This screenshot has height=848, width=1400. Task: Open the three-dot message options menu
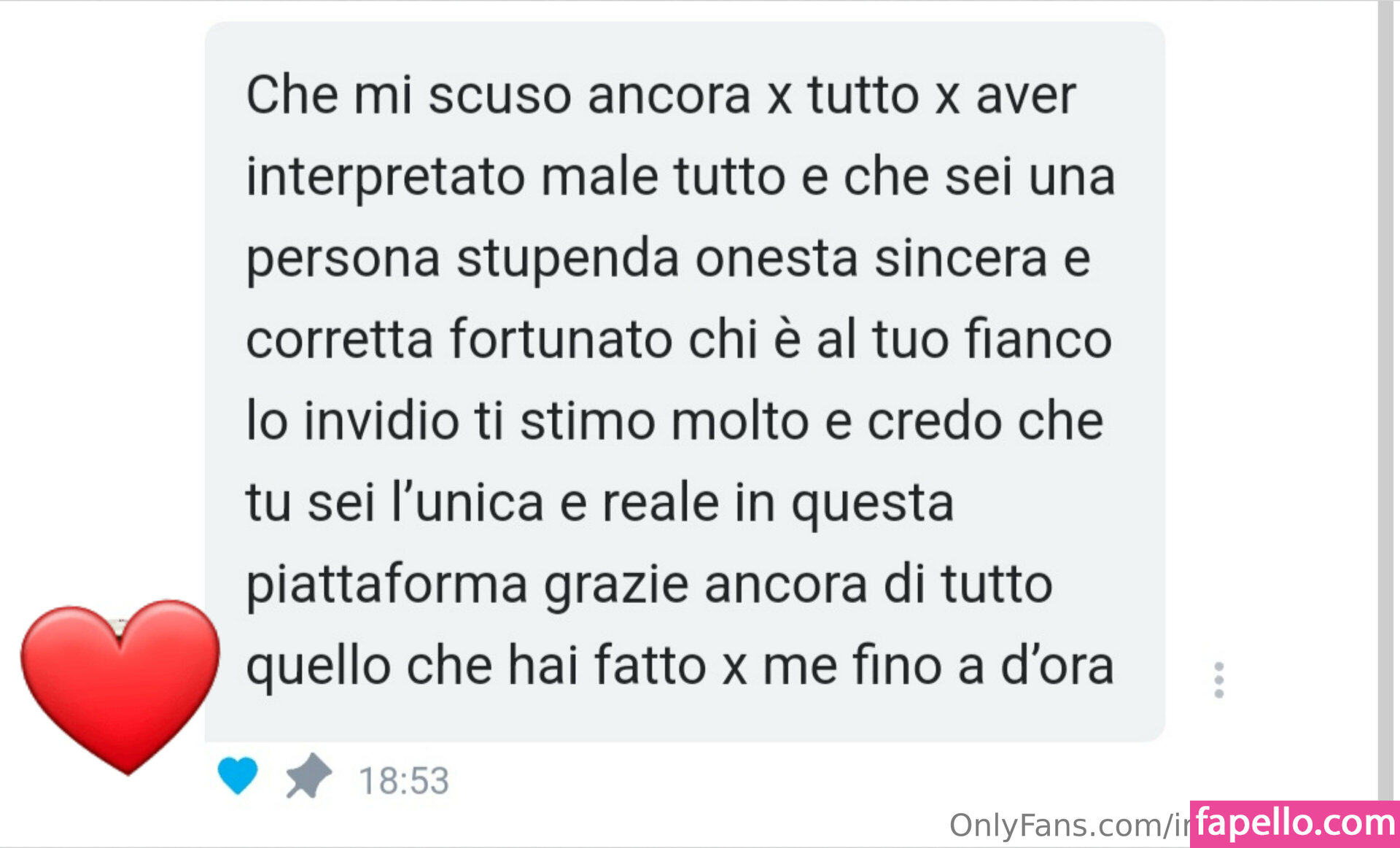tap(1218, 680)
